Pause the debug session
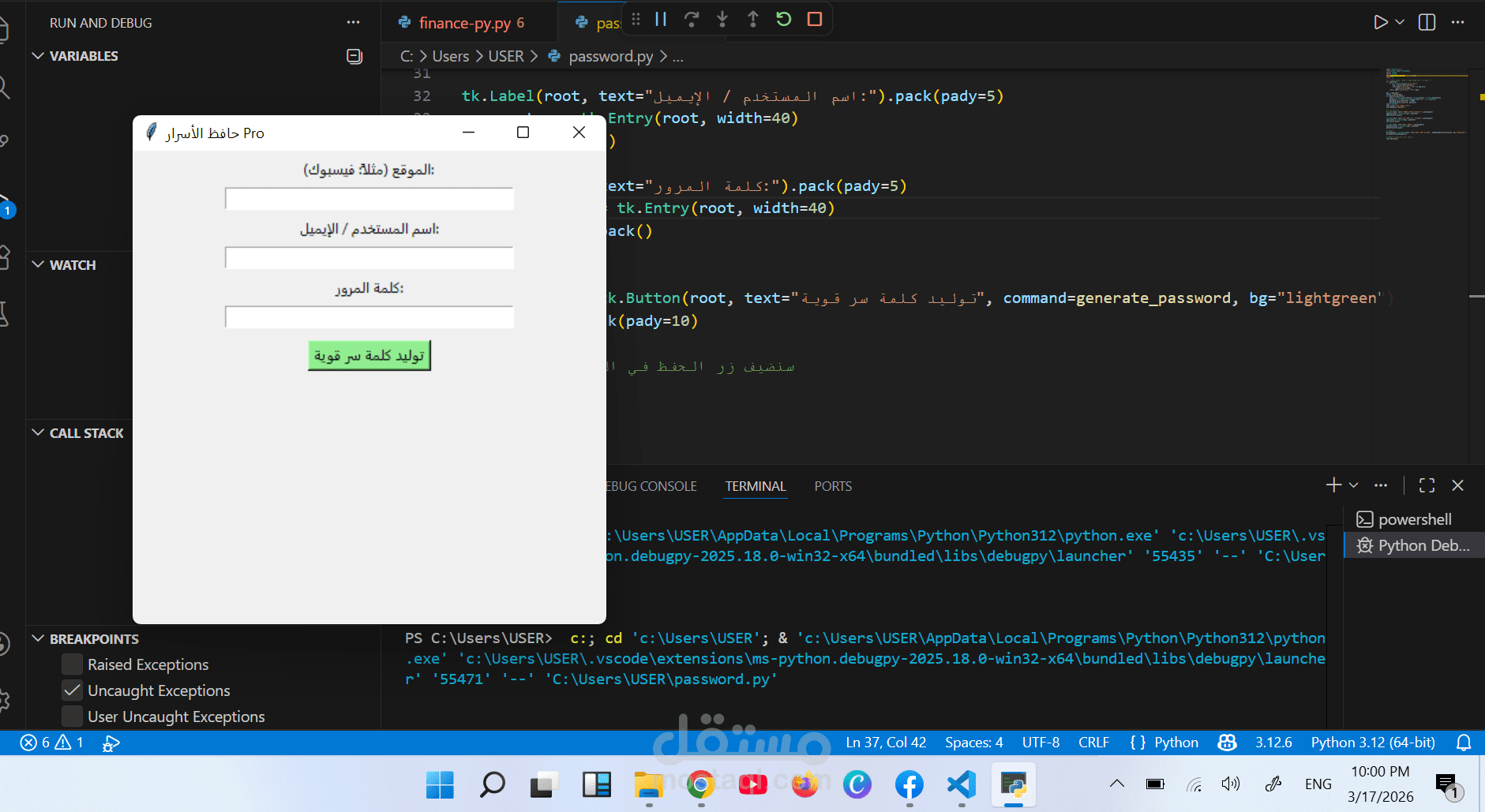 (661, 19)
